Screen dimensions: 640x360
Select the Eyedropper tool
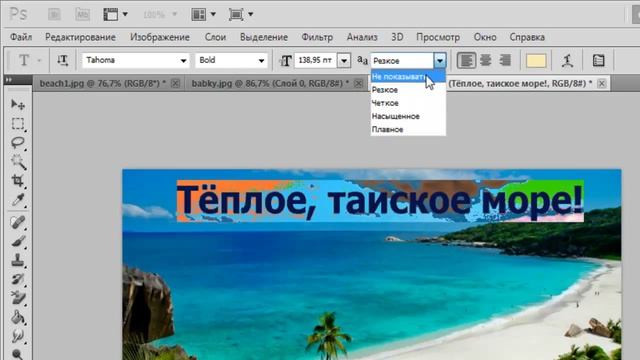(x=18, y=200)
